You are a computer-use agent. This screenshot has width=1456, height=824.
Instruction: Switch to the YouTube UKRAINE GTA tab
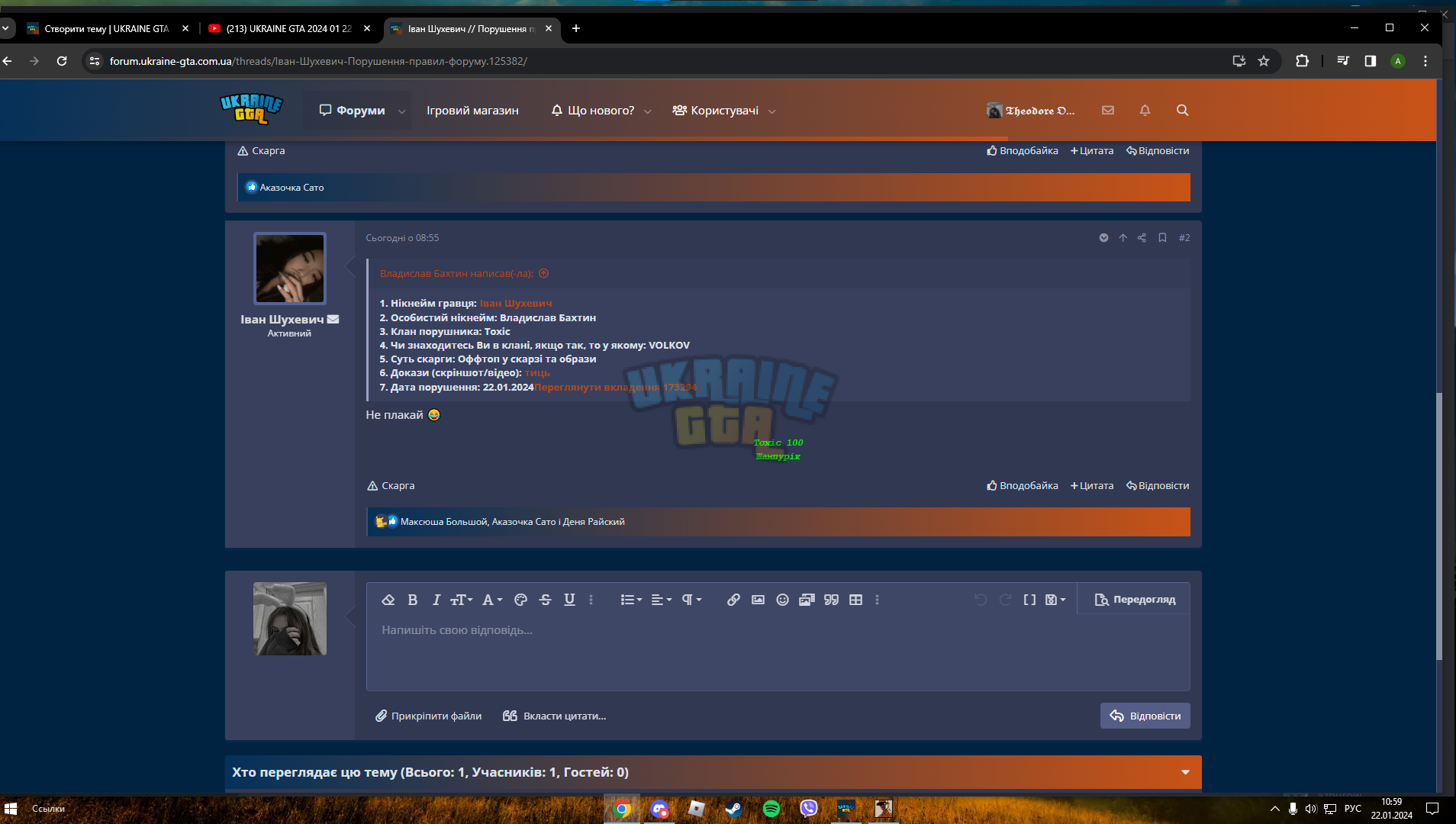tap(288, 28)
